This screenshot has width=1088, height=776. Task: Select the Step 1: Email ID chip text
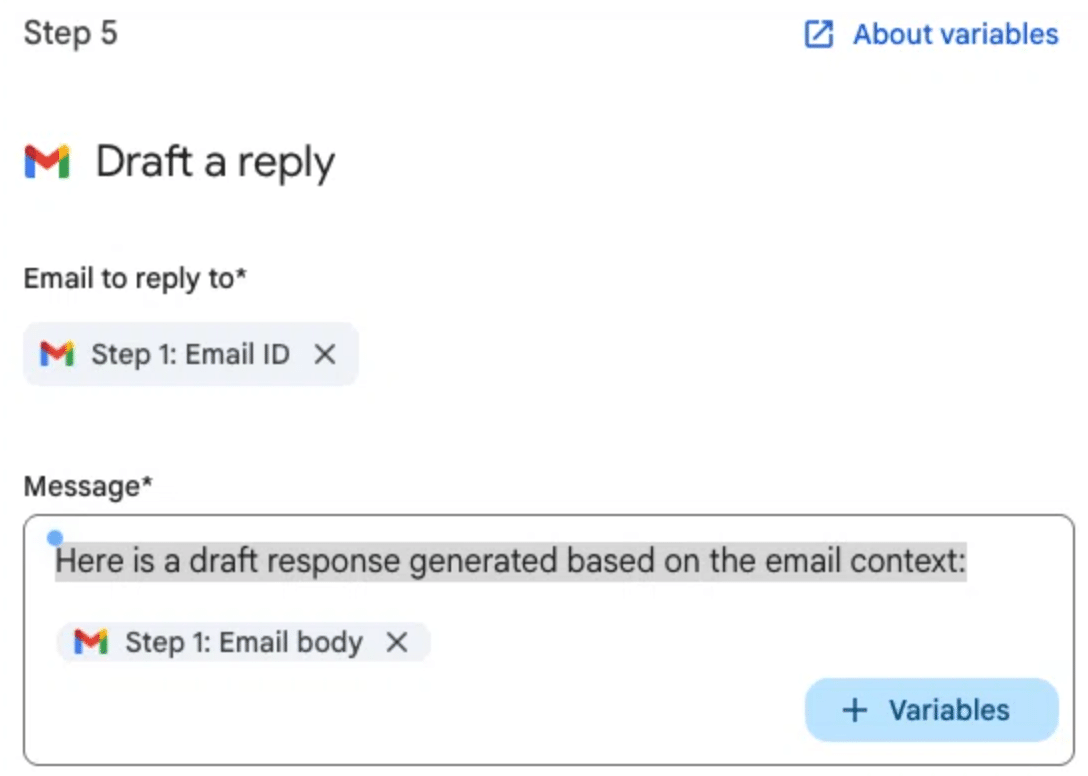click(x=190, y=354)
